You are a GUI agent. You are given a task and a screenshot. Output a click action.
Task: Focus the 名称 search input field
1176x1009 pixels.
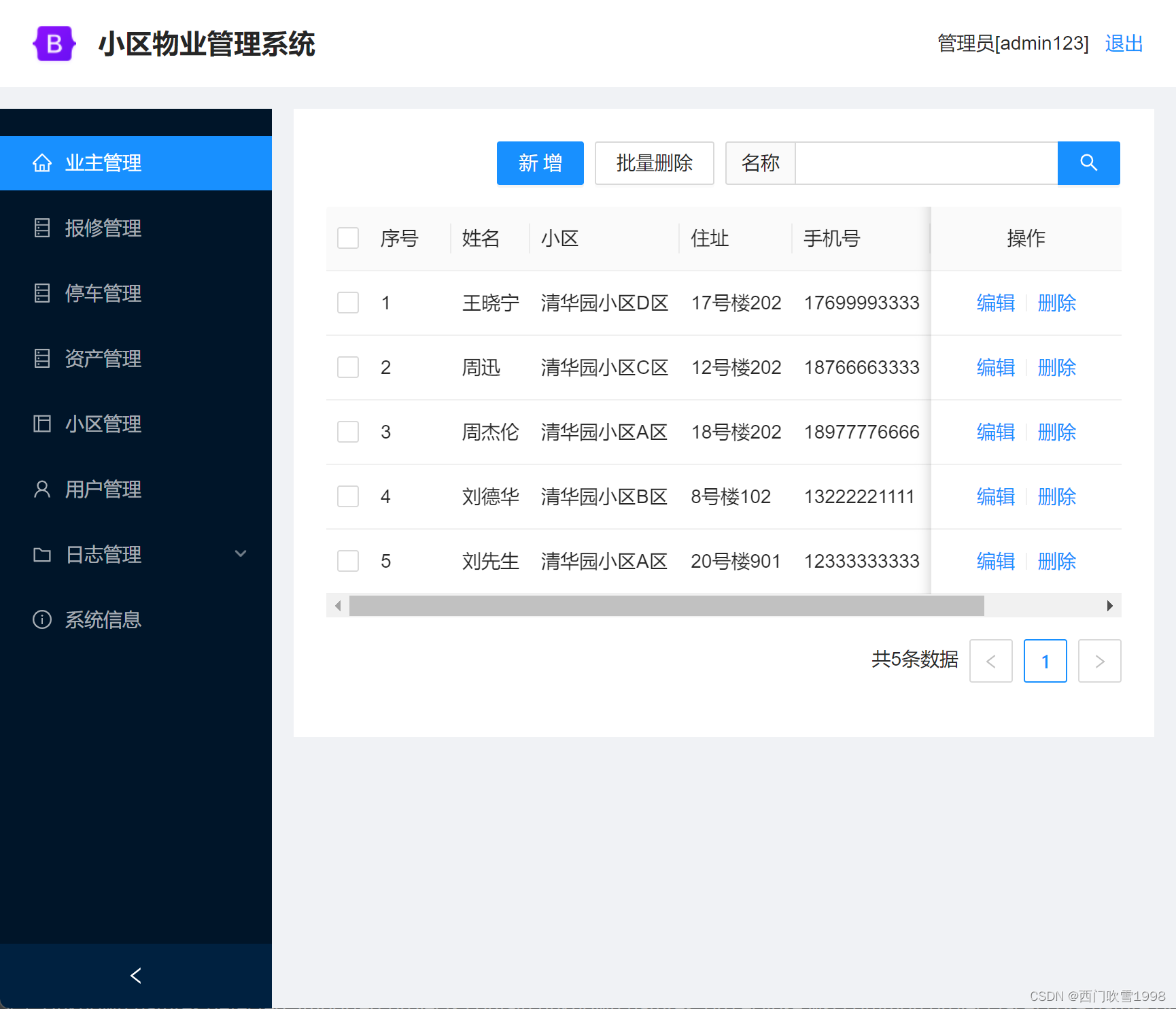[x=927, y=163]
